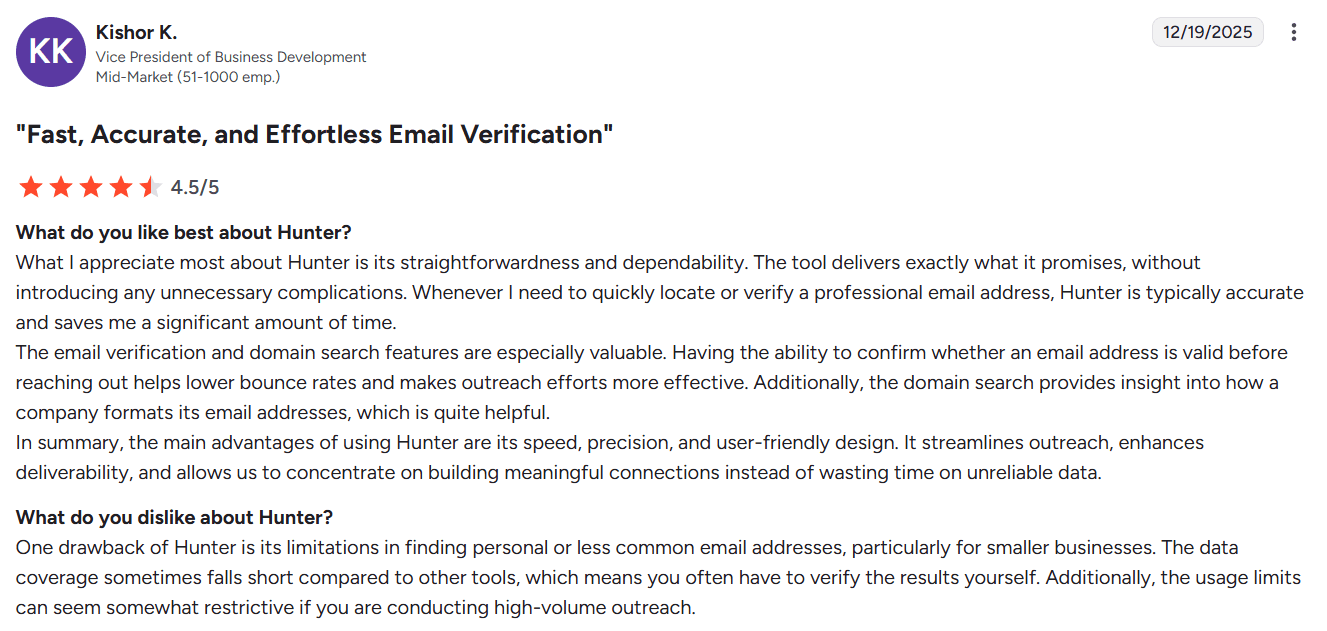Open reviewer Kishor K.'s profile name
This screenshot has width=1327, height=631.
pyautogui.click(x=136, y=32)
